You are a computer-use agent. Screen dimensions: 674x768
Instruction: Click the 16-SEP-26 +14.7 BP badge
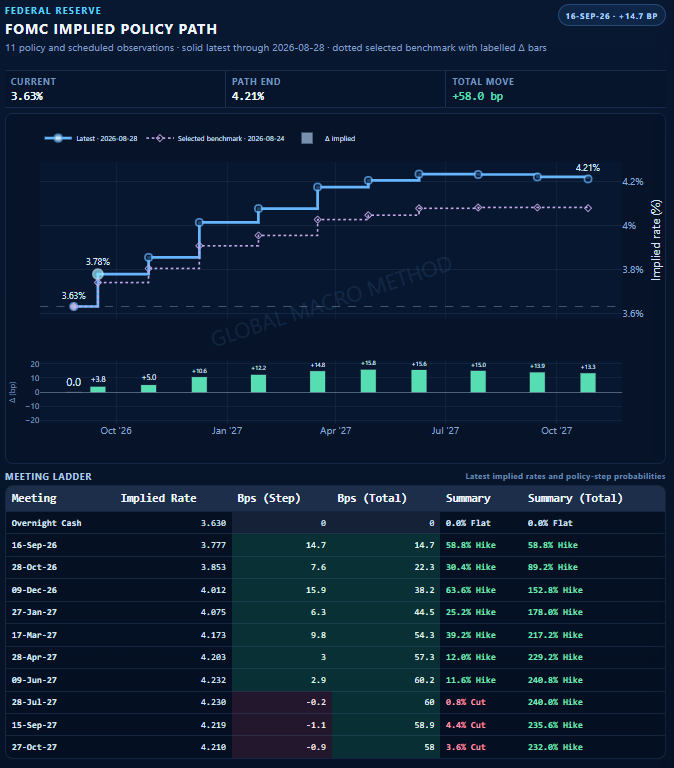pos(612,16)
